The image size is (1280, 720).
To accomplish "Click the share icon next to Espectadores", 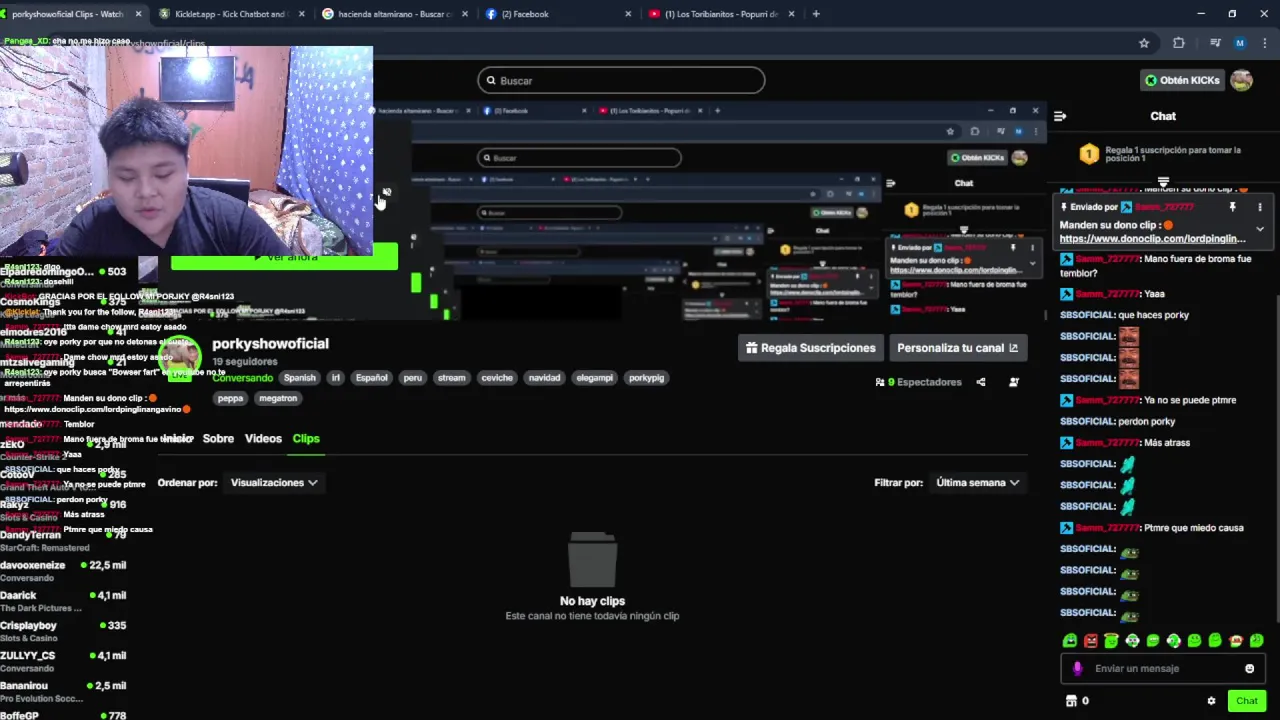I will click(x=980, y=382).
